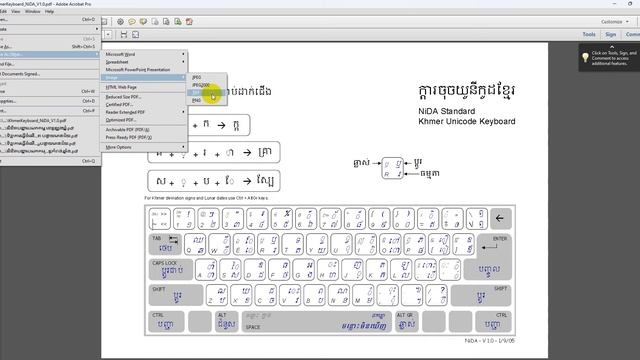Open the Tools pane
Viewport: 640px width, 360px height.
click(x=589, y=35)
